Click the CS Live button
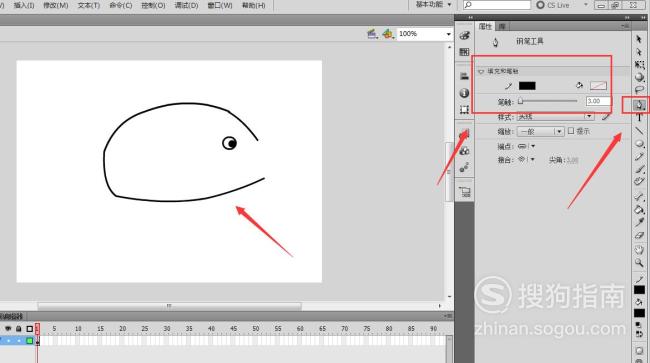The image size is (650, 363). pyautogui.click(x=553, y=5)
